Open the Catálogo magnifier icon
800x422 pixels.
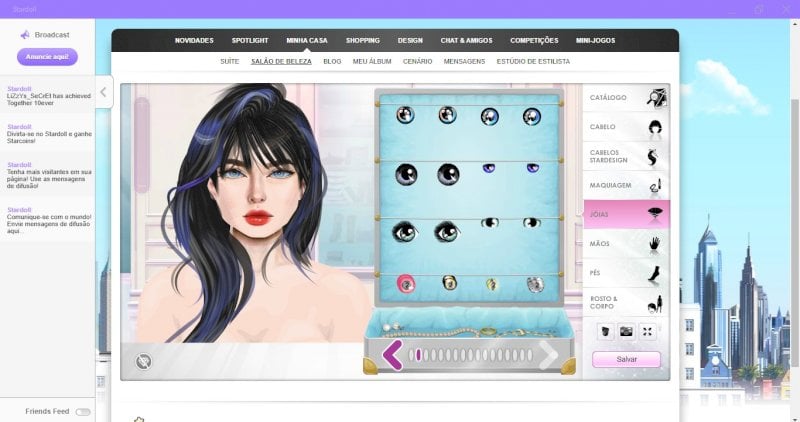(656, 97)
